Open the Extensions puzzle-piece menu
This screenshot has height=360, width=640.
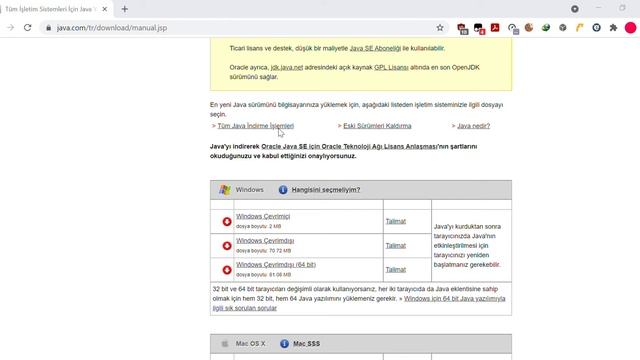pyautogui.click(x=613, y=28)
